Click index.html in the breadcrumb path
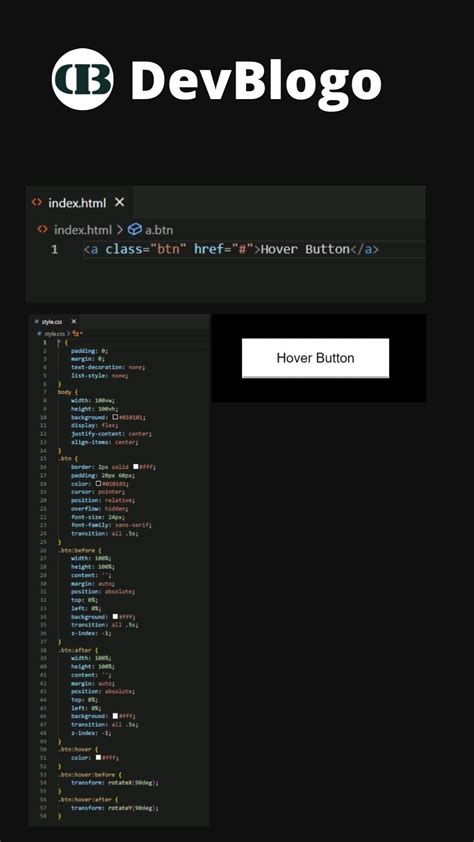 82,230
